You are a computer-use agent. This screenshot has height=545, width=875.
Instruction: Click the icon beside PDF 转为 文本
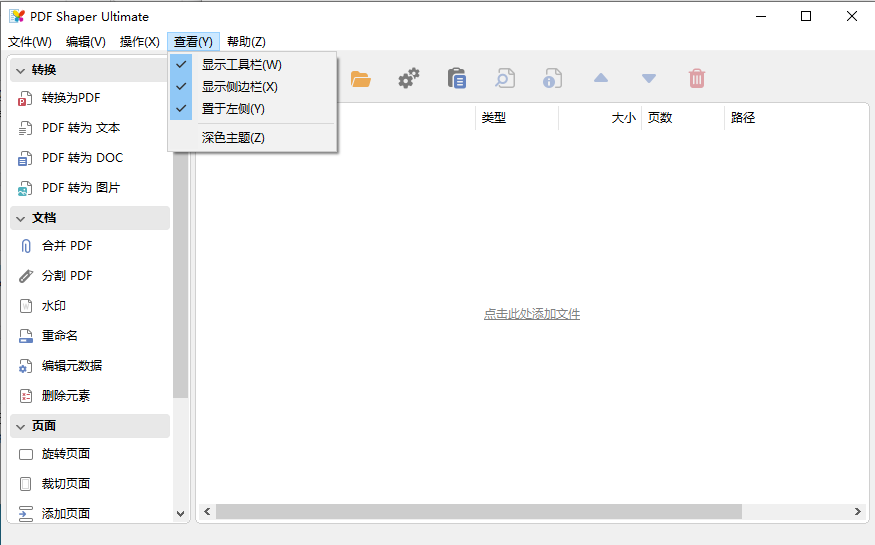tap(25, 128)
